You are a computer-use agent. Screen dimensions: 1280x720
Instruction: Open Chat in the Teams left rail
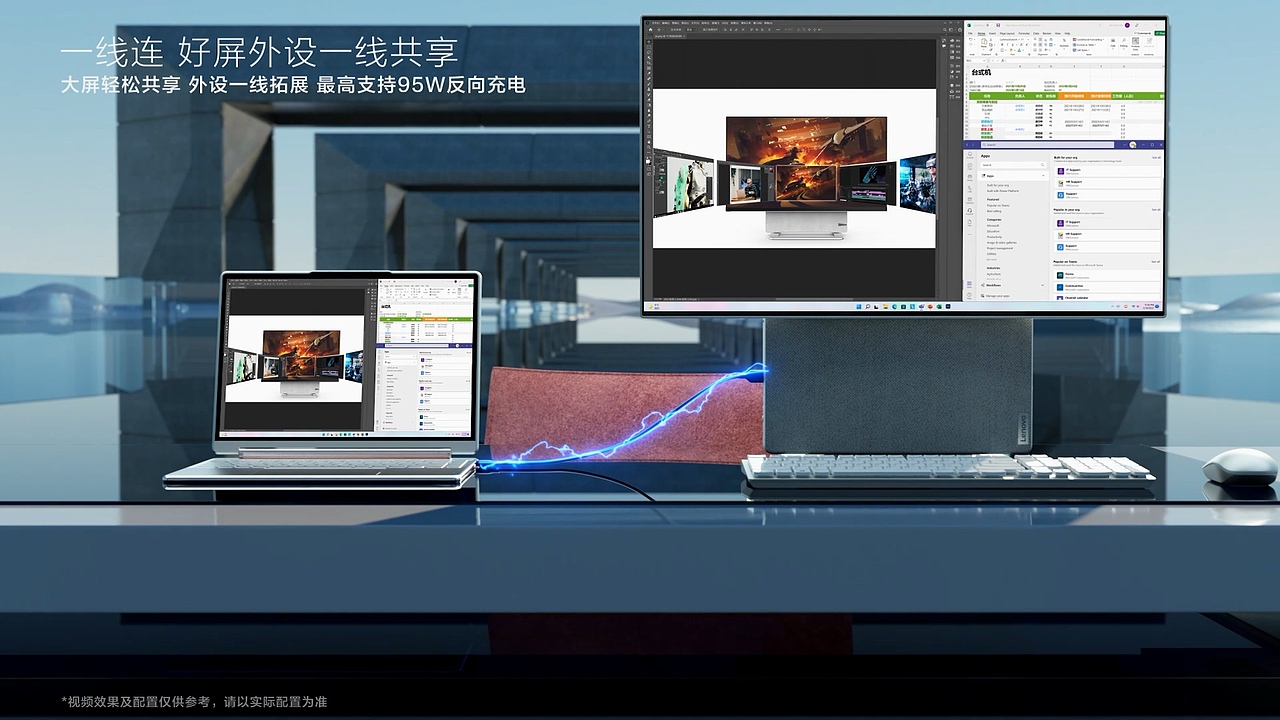pos(970,166)
